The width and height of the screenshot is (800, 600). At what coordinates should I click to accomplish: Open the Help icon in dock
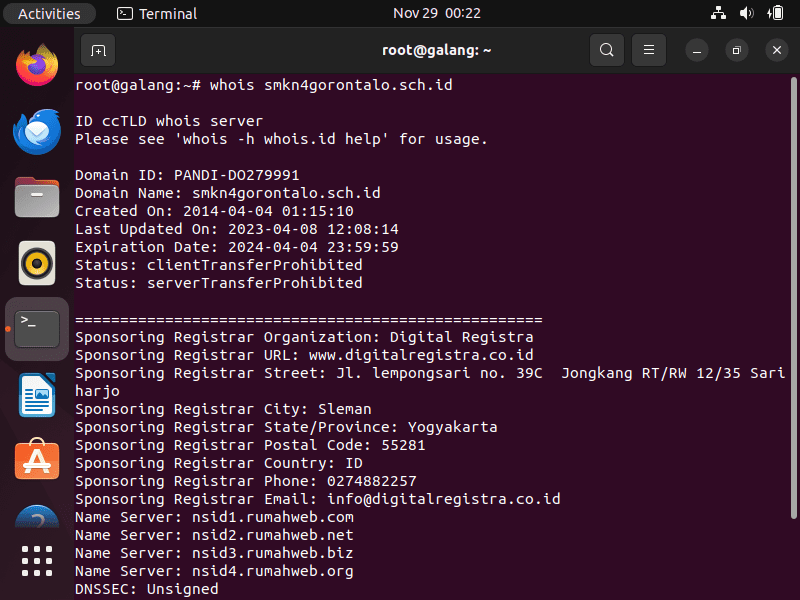pos(37,516)
